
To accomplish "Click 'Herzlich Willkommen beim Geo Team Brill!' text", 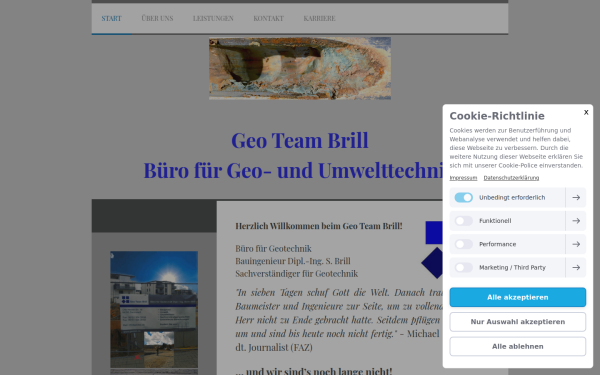I will coord(319,226).
